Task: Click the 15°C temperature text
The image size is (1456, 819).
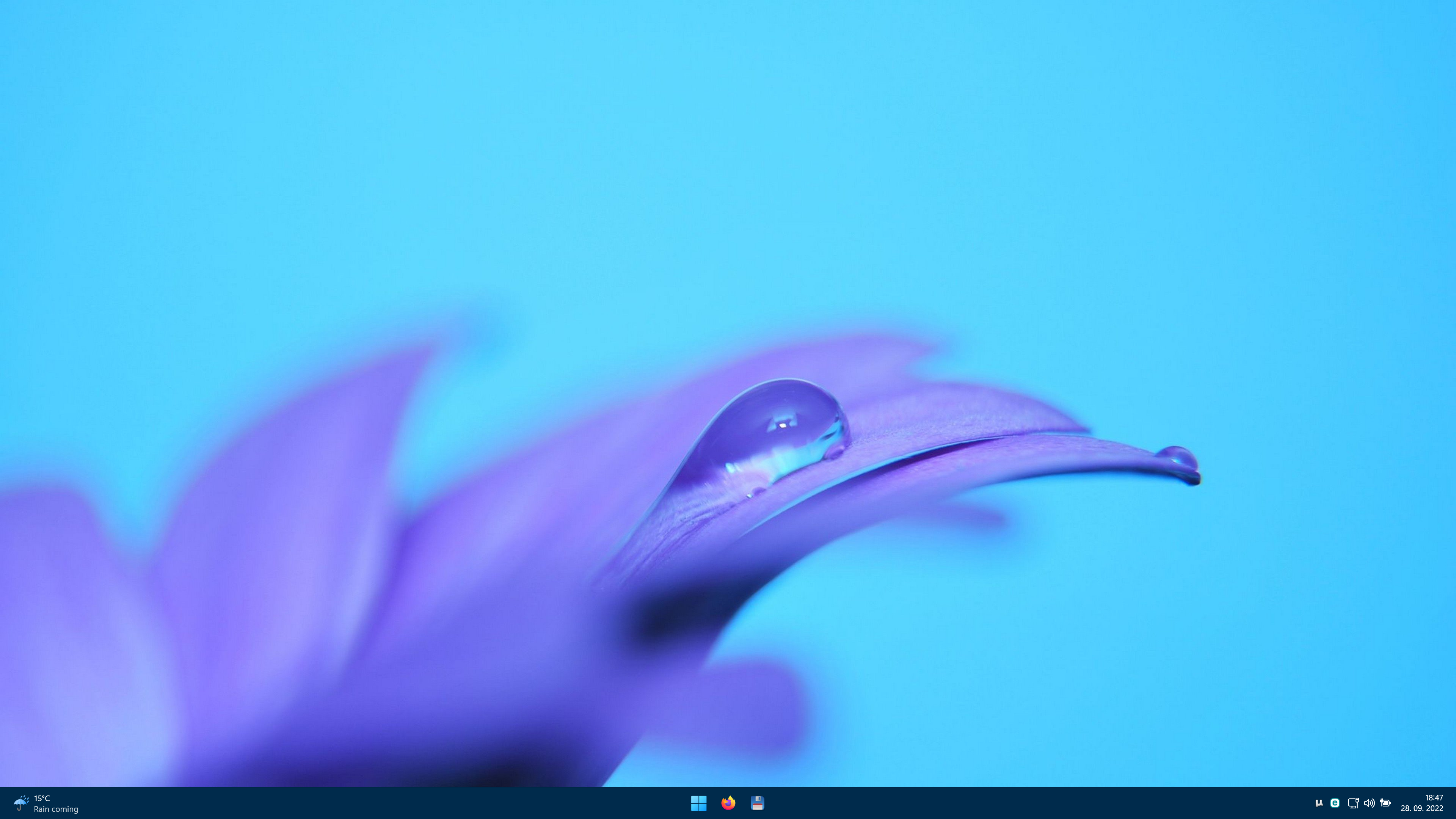Action: pos(42,798)
